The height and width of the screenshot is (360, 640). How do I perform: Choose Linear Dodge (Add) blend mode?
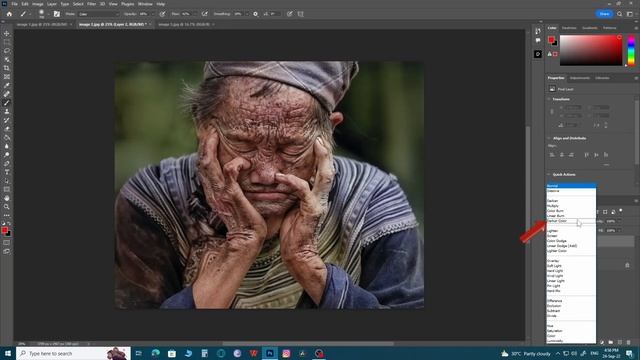(571, 246)
